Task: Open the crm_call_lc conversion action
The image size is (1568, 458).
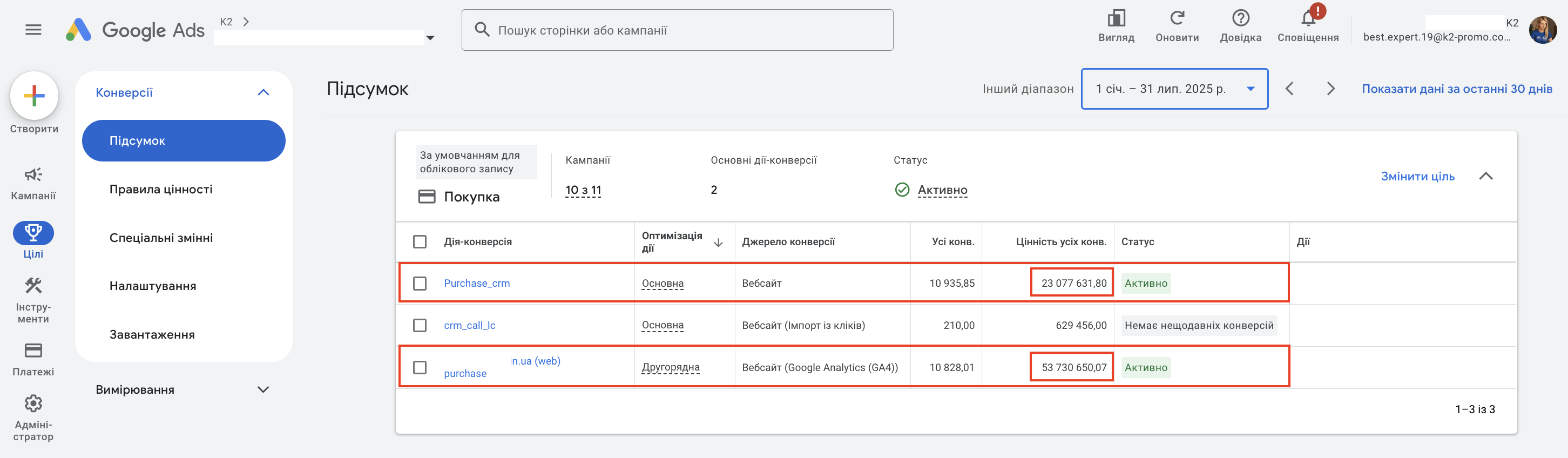Action: click(x=469, y=325)
